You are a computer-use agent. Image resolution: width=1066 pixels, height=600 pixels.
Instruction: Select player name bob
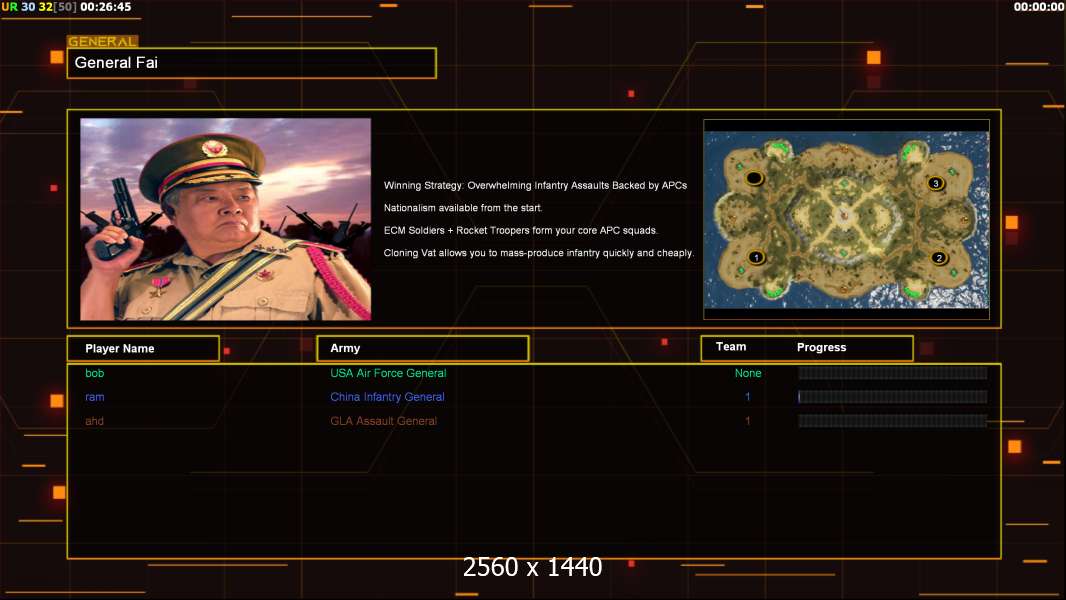click(x=94, y=373)
